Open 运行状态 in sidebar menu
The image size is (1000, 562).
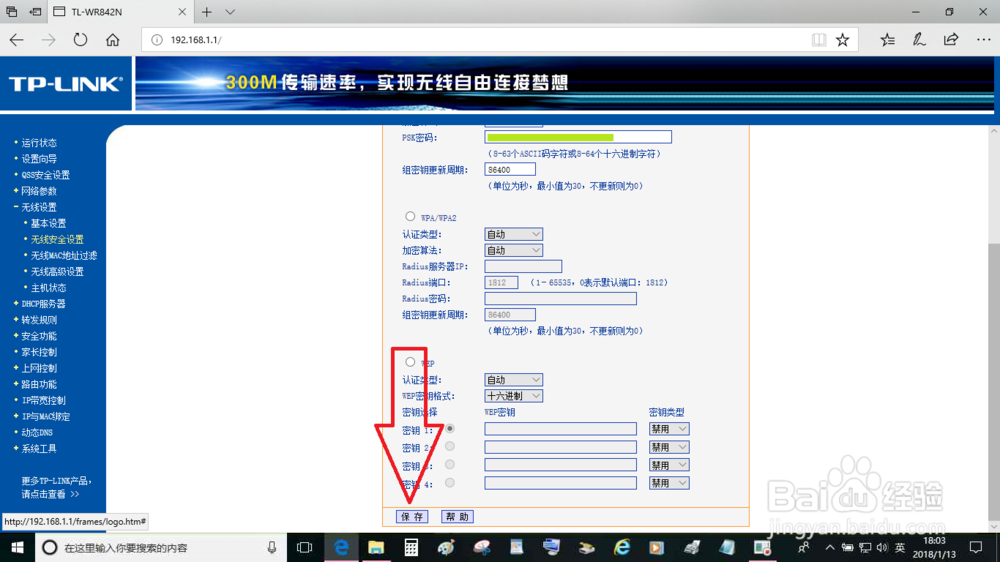click(39, 142)
